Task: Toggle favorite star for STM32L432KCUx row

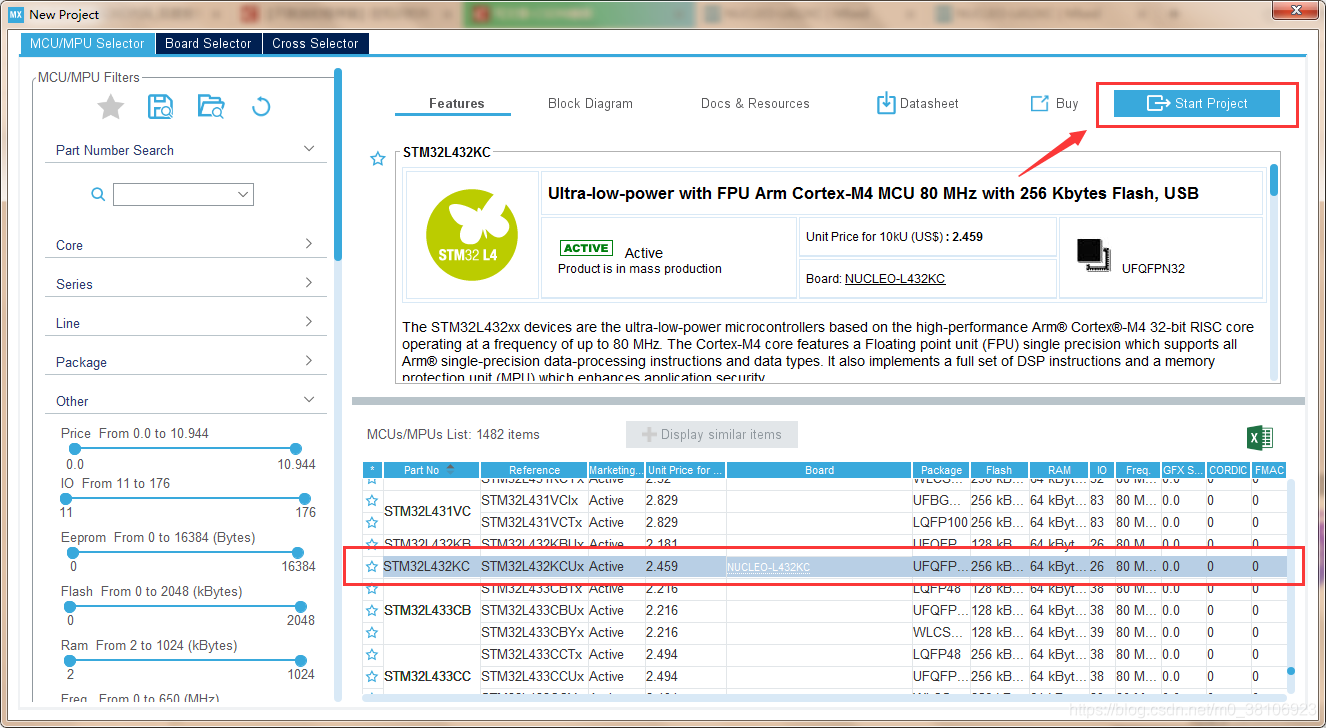Action: coord(372,567)
